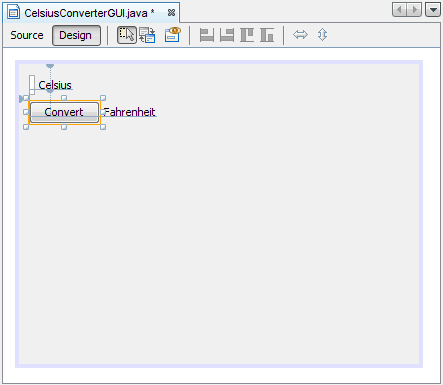Align components bottom in row
Screen dimensions: 443x385
point(267,35)
